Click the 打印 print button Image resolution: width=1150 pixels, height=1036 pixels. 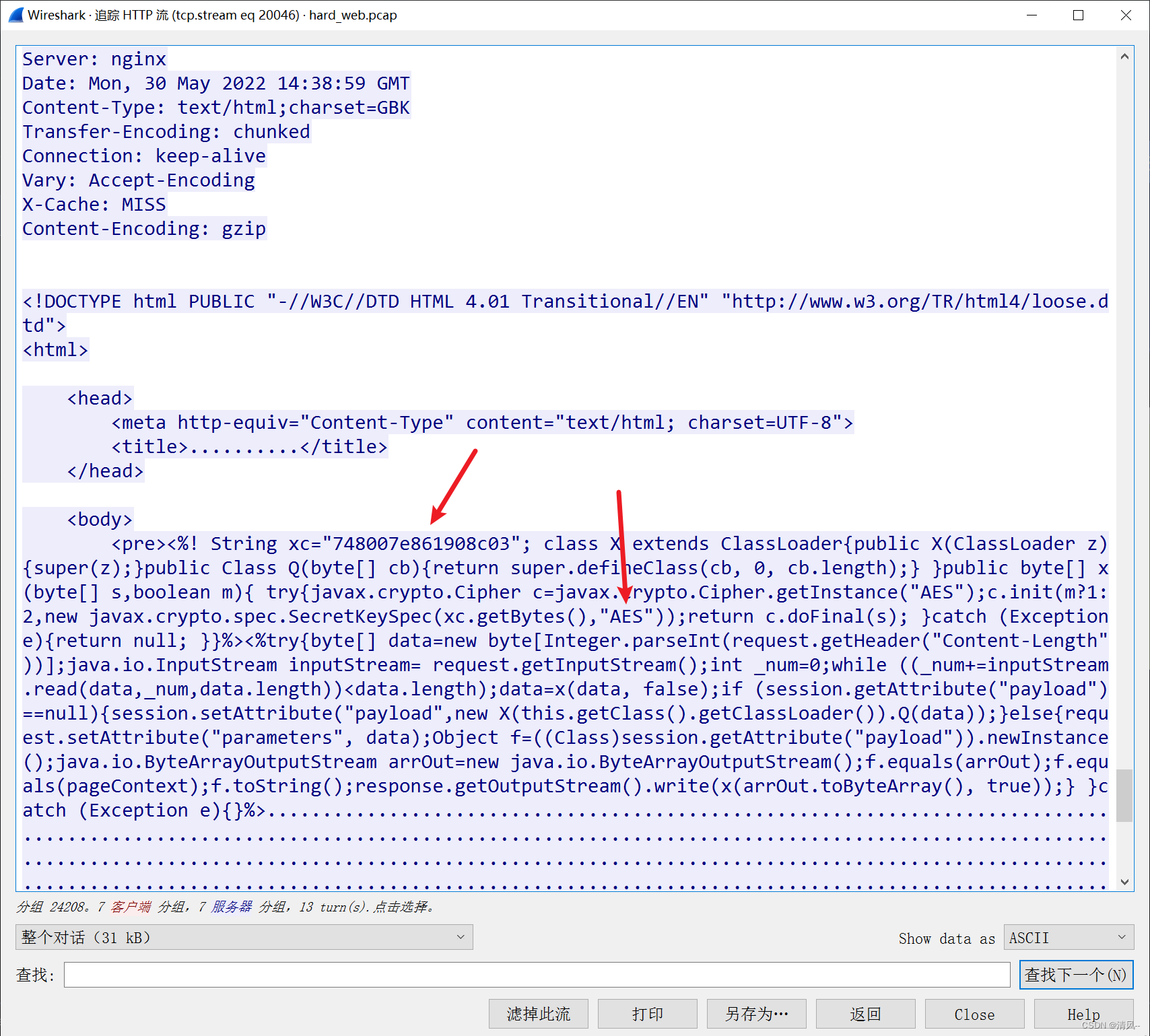pos(648,1014)
